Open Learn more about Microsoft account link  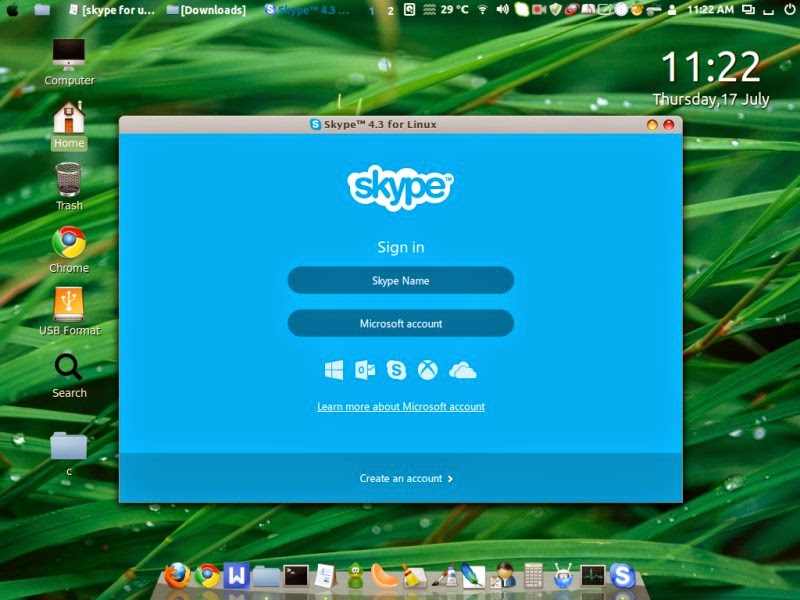401,407
